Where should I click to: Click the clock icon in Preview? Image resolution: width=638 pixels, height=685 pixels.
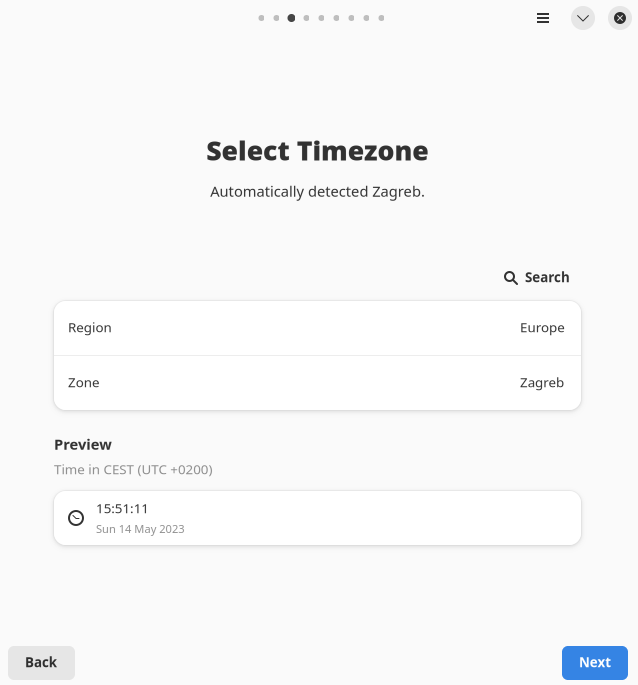point(76,518)
